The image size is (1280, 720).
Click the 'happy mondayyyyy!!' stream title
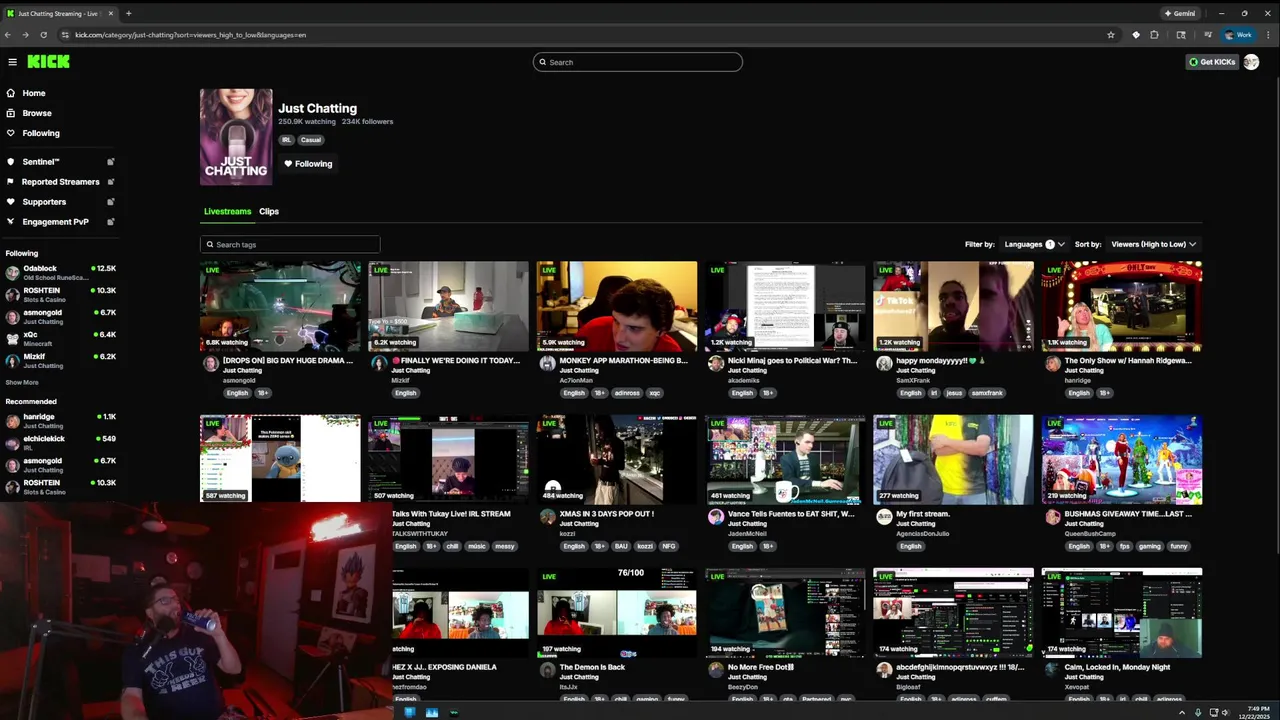tap(941, 360)
